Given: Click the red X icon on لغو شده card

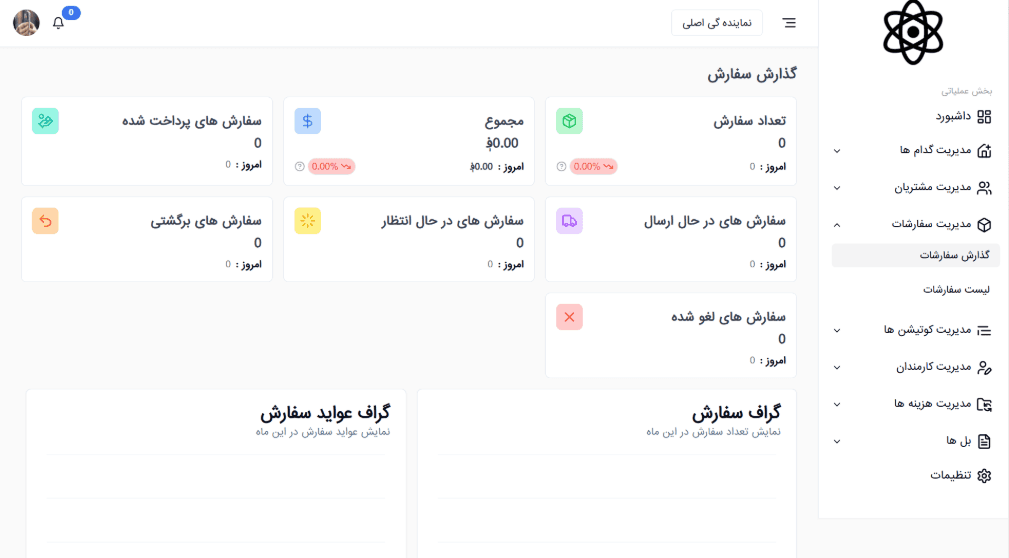Looking at the screenshot, I should pos(569,317).
